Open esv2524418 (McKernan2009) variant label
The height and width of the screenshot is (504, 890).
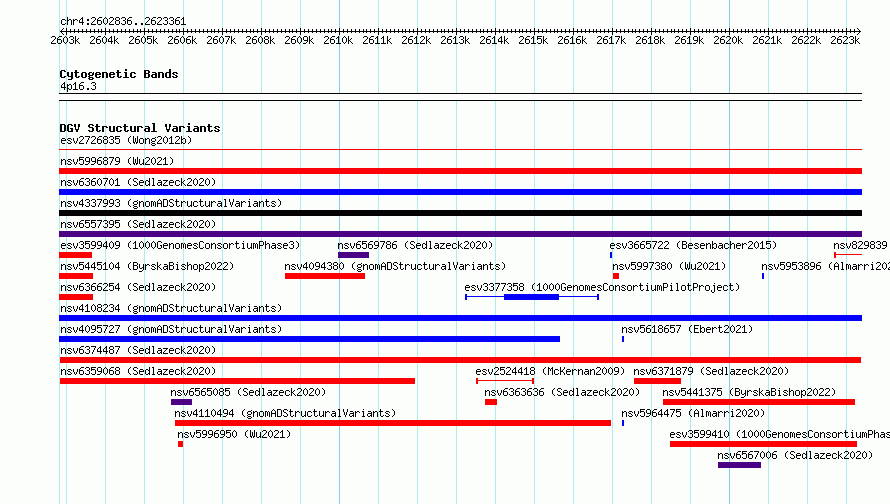[x=550, y=371]
